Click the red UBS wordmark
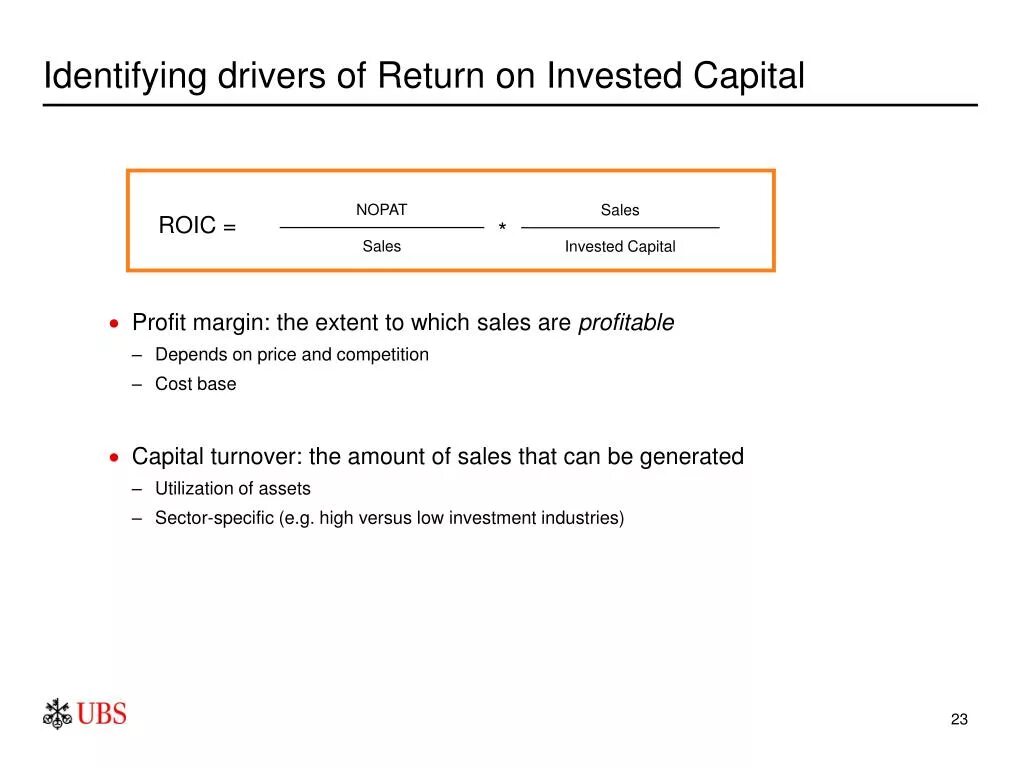 tap(102, 714)
